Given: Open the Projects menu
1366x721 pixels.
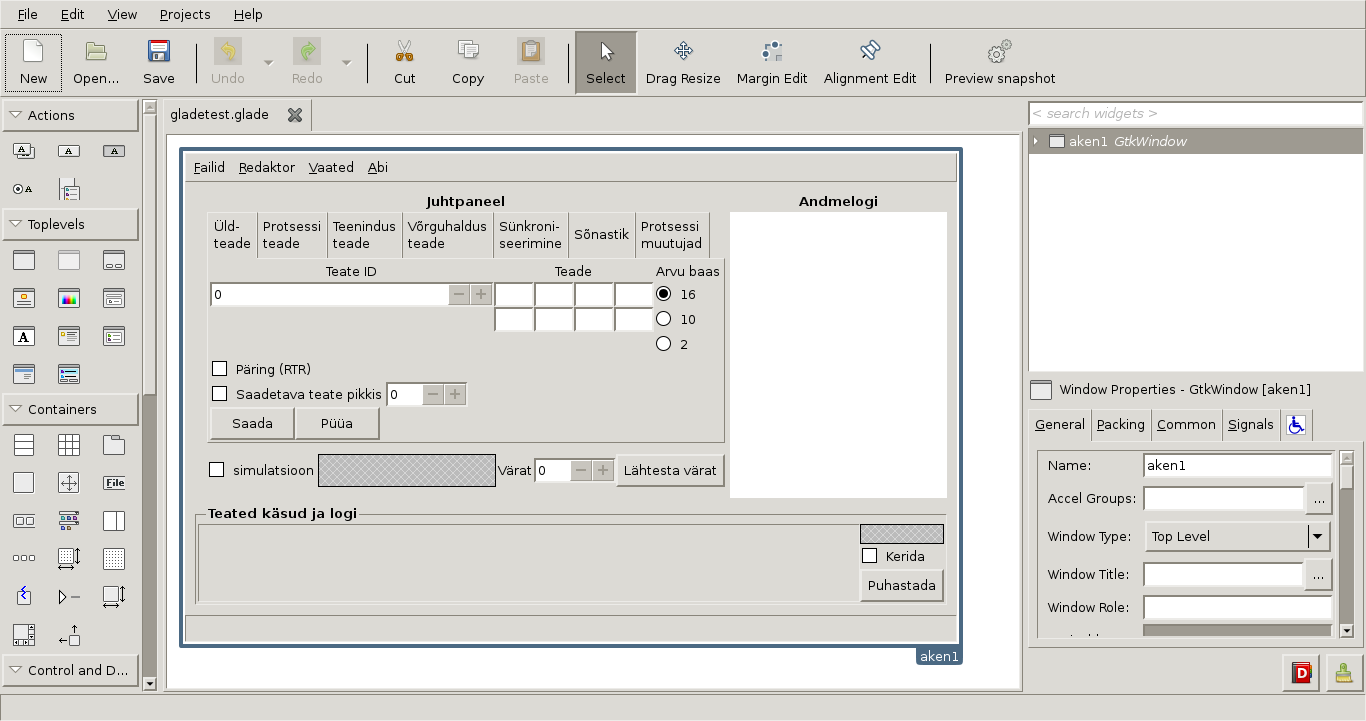Looking at the screenshot, I should tap(185, 15).
